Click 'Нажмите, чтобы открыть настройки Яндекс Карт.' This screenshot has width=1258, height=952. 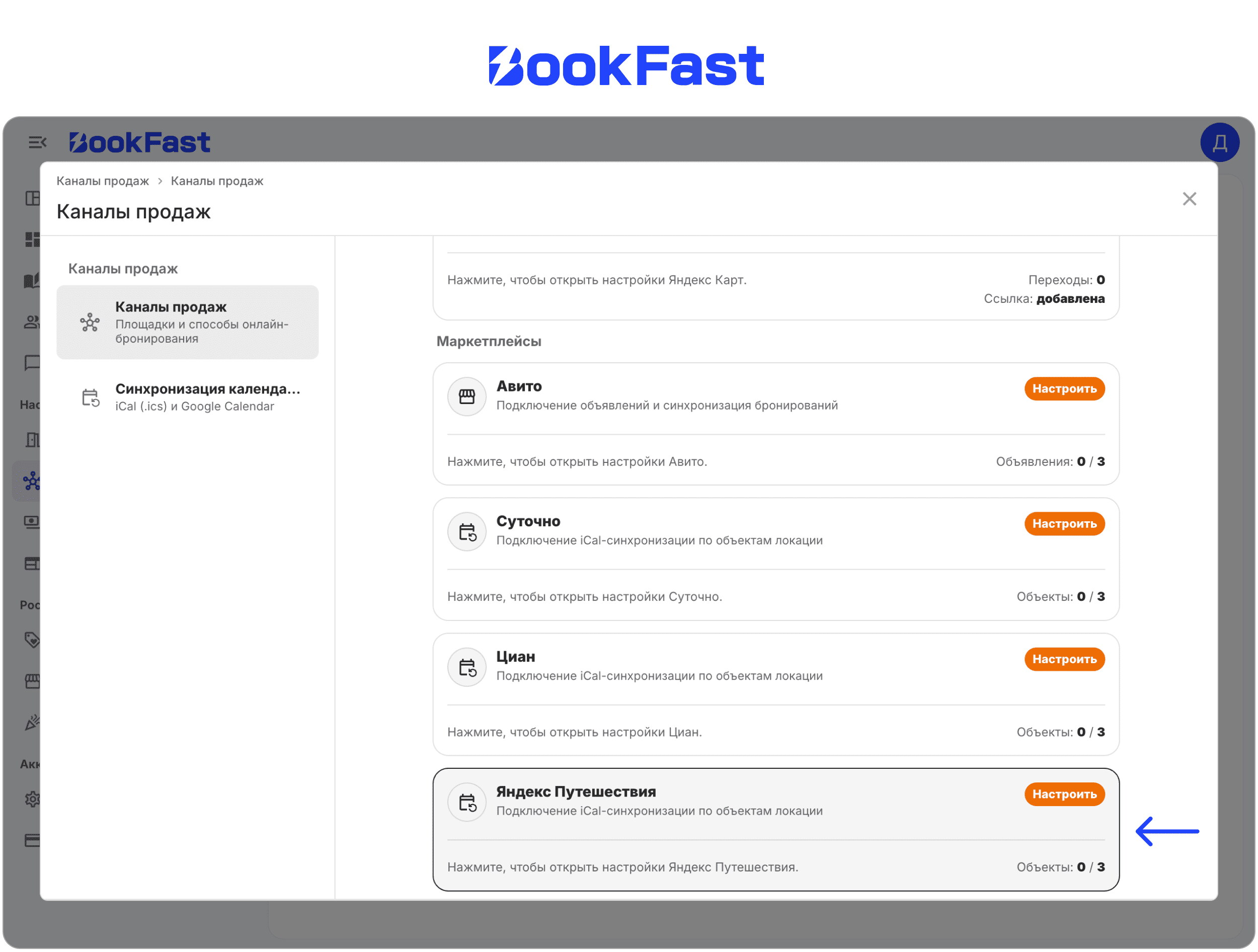coord(597,280)
